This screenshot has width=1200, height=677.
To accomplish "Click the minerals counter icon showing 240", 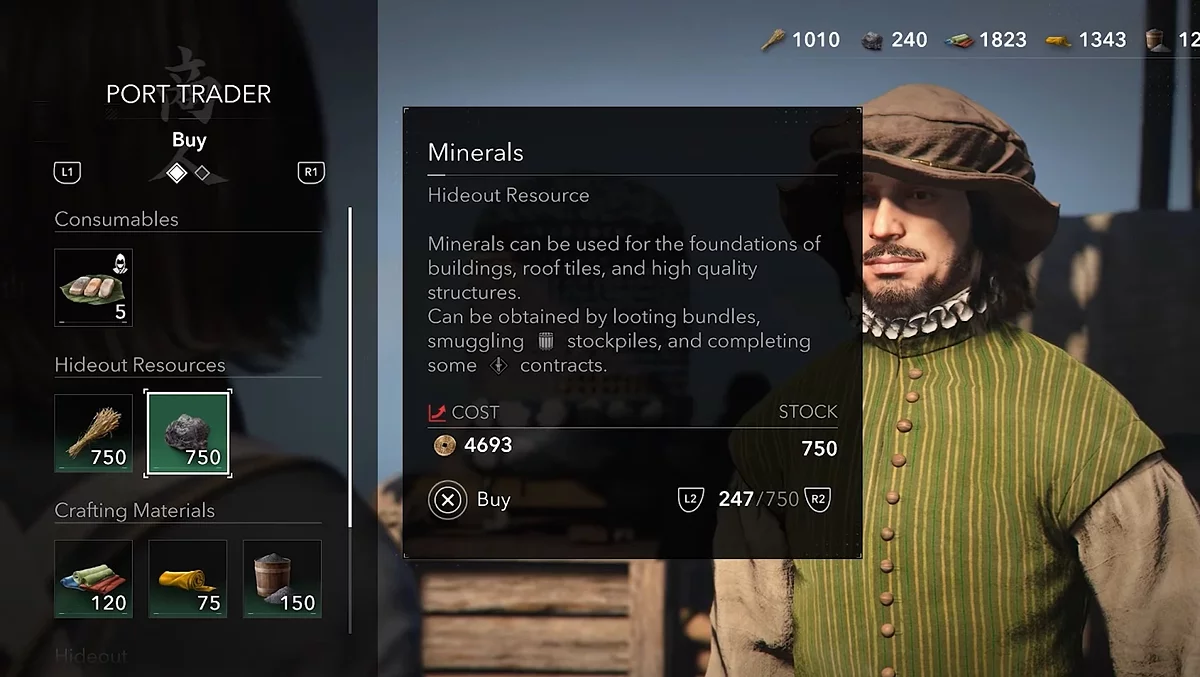I will [x=873, y=41].
